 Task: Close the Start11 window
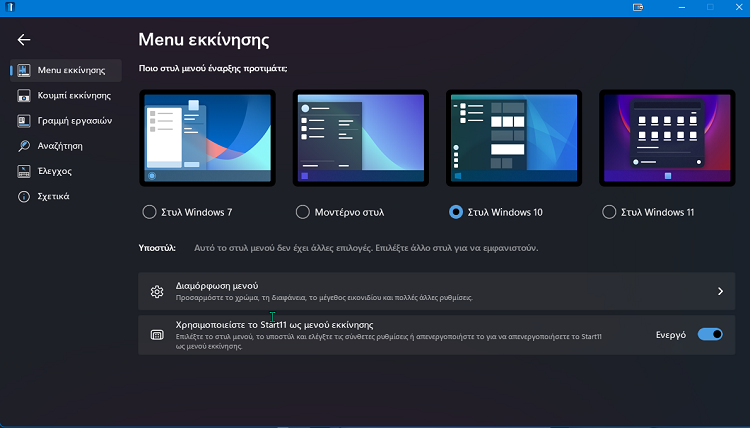pyautogui.click(x=739, y=7)
